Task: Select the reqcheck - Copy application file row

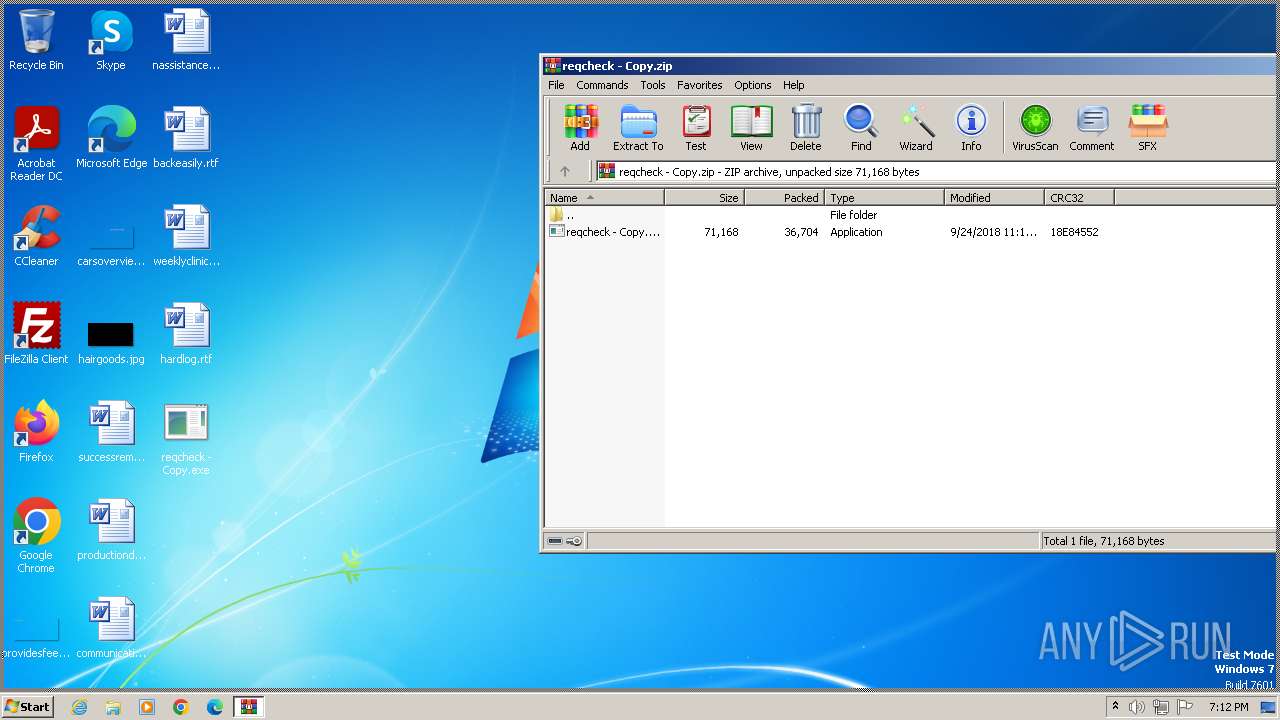Action: (x=910, y=232)
